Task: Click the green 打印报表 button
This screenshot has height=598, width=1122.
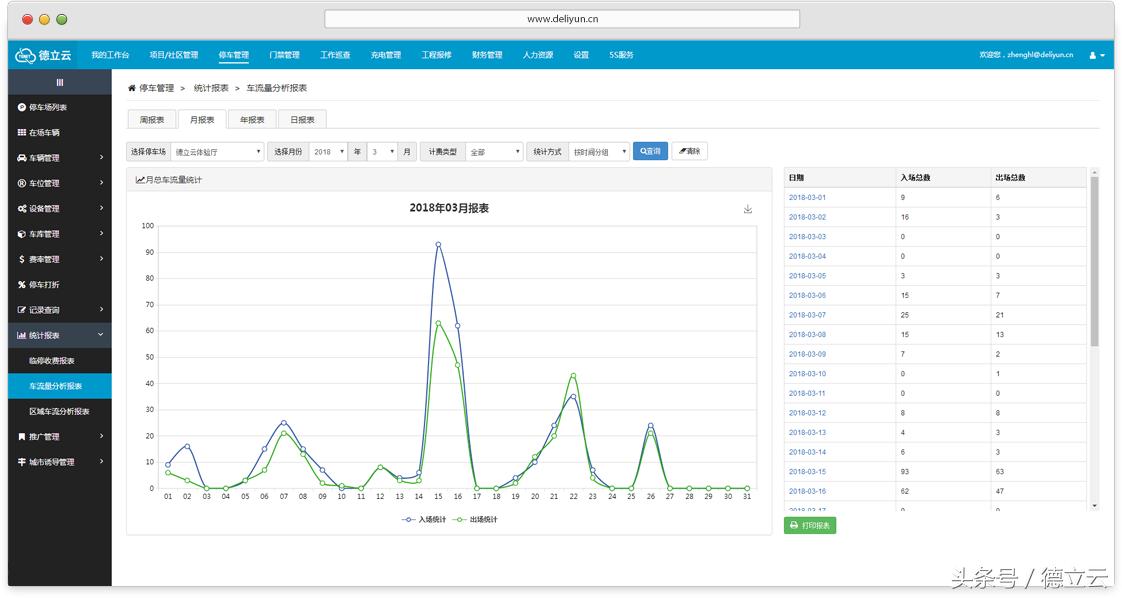Action: tap(810, 525)
